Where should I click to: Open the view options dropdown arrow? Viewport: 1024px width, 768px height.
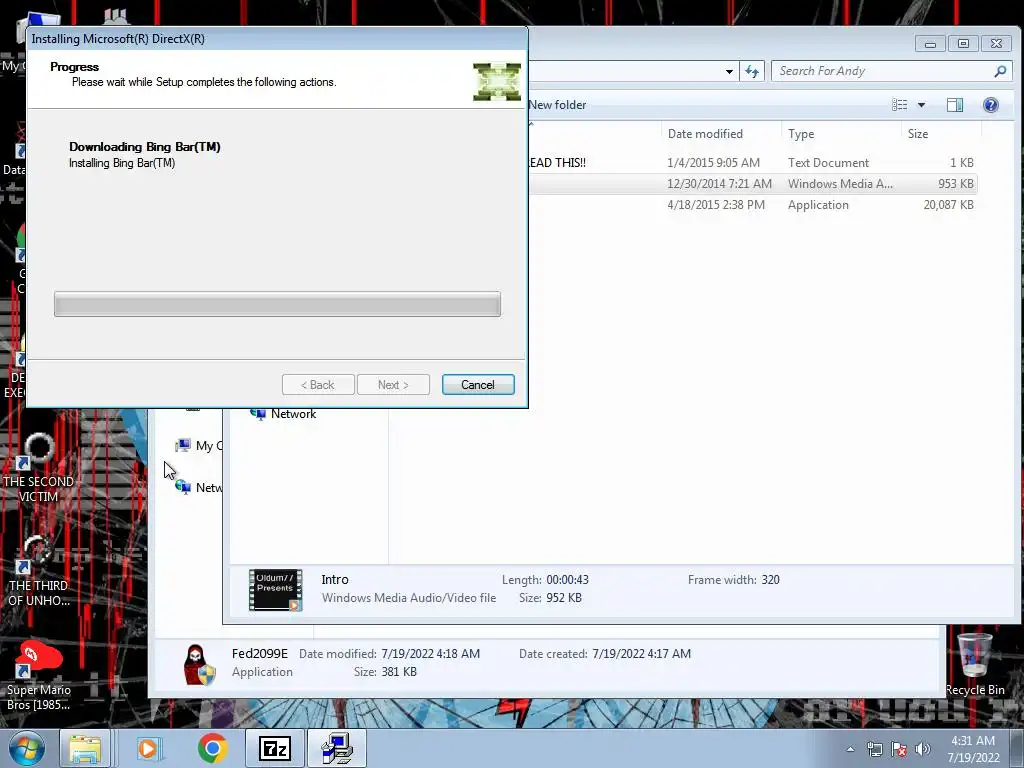[921, 105]
